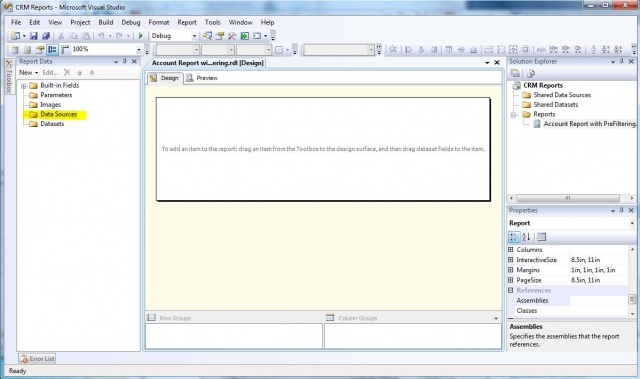Toggle Alphabetical sort in Properties panel
Screen dimensions: 640x379
click(526, 237)
